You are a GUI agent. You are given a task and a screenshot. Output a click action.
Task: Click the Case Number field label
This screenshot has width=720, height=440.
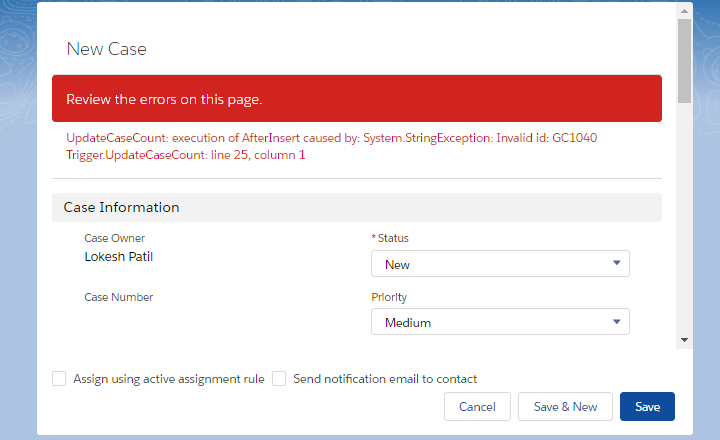click(118, 297)
